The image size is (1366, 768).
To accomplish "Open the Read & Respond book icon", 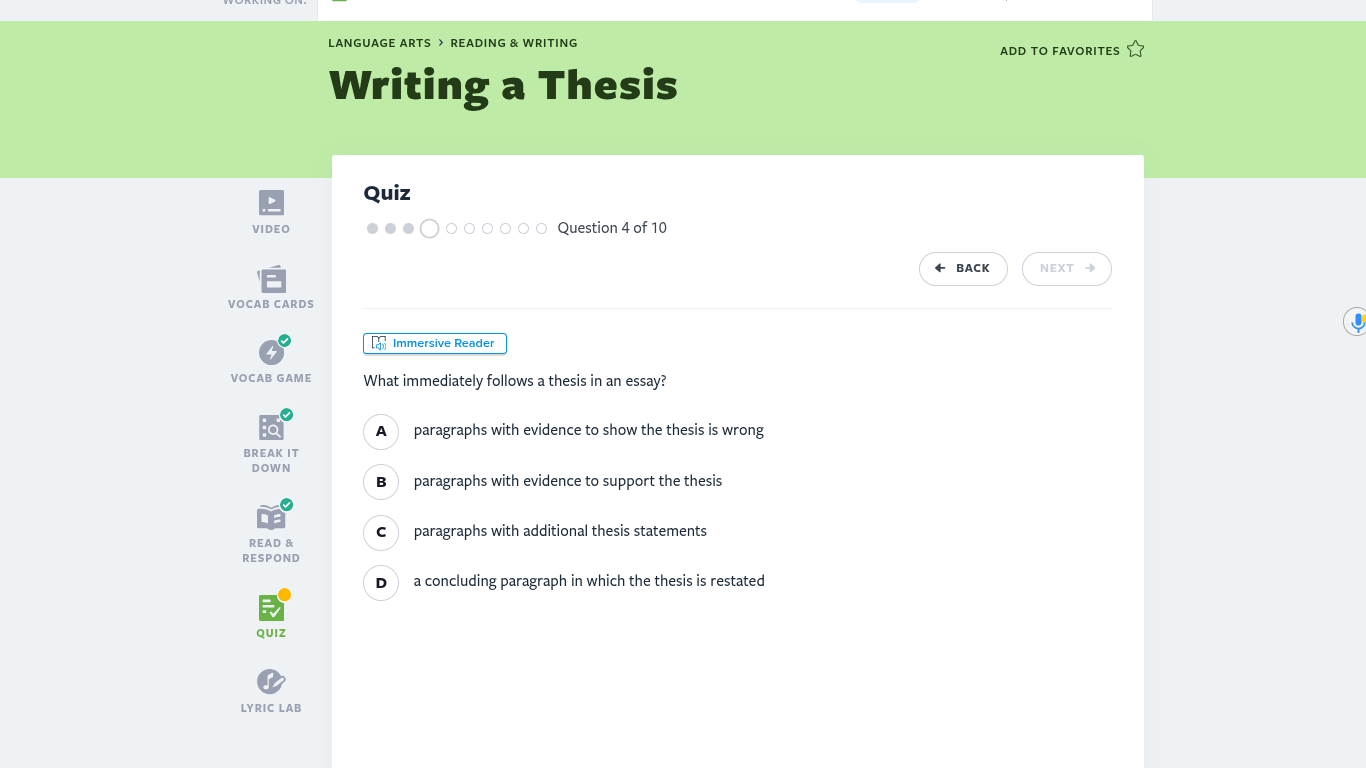I will [271, 517].
